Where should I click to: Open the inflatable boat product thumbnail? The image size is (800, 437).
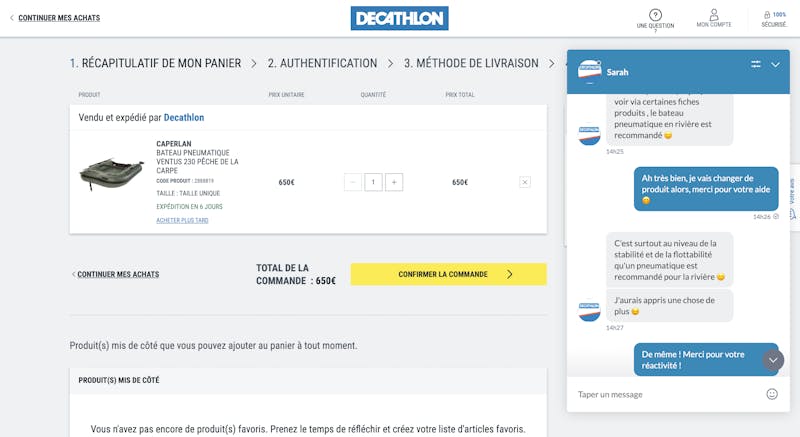click(112, 175)
